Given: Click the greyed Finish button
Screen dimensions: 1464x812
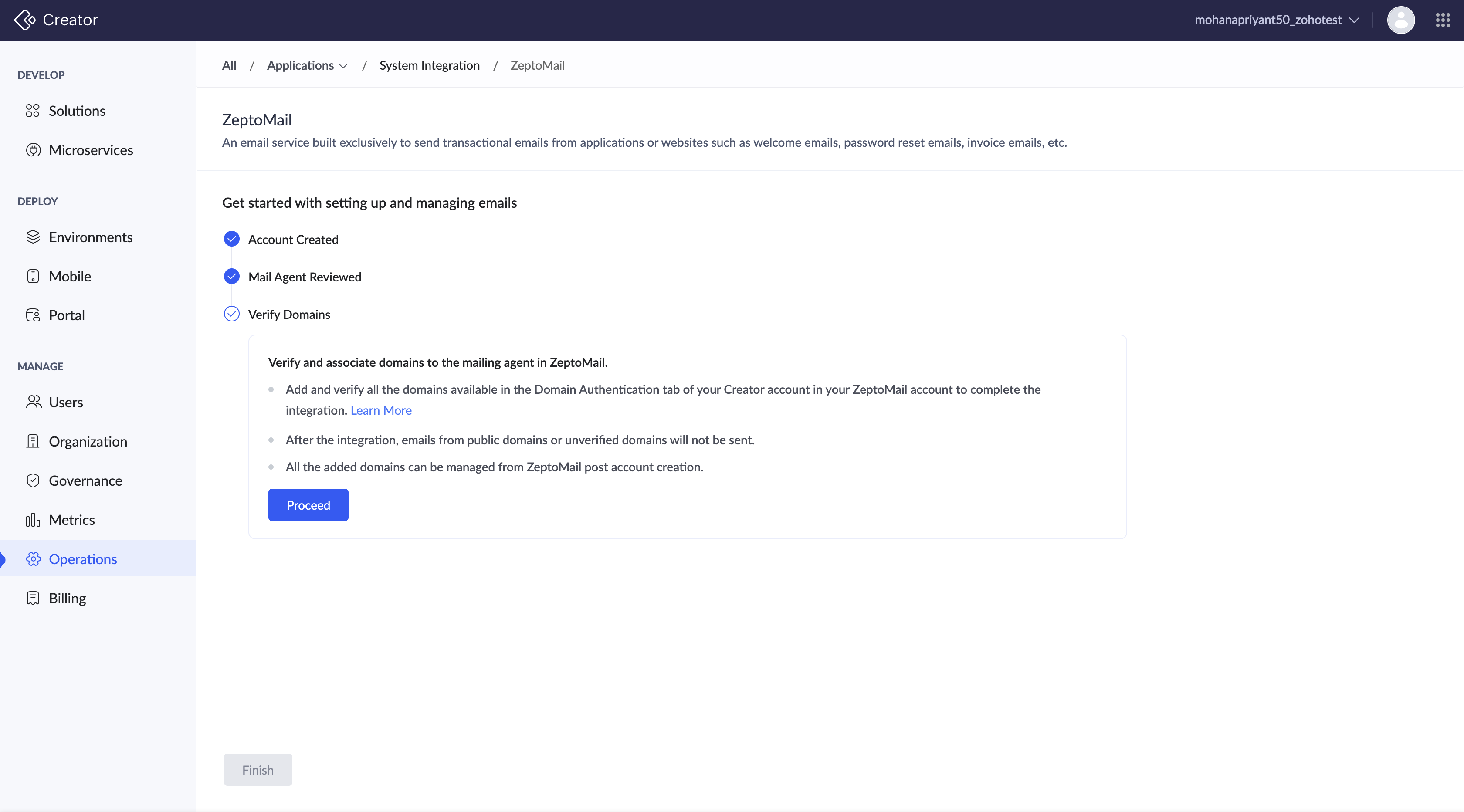Looking at the screenshot, I should [258, 770].
